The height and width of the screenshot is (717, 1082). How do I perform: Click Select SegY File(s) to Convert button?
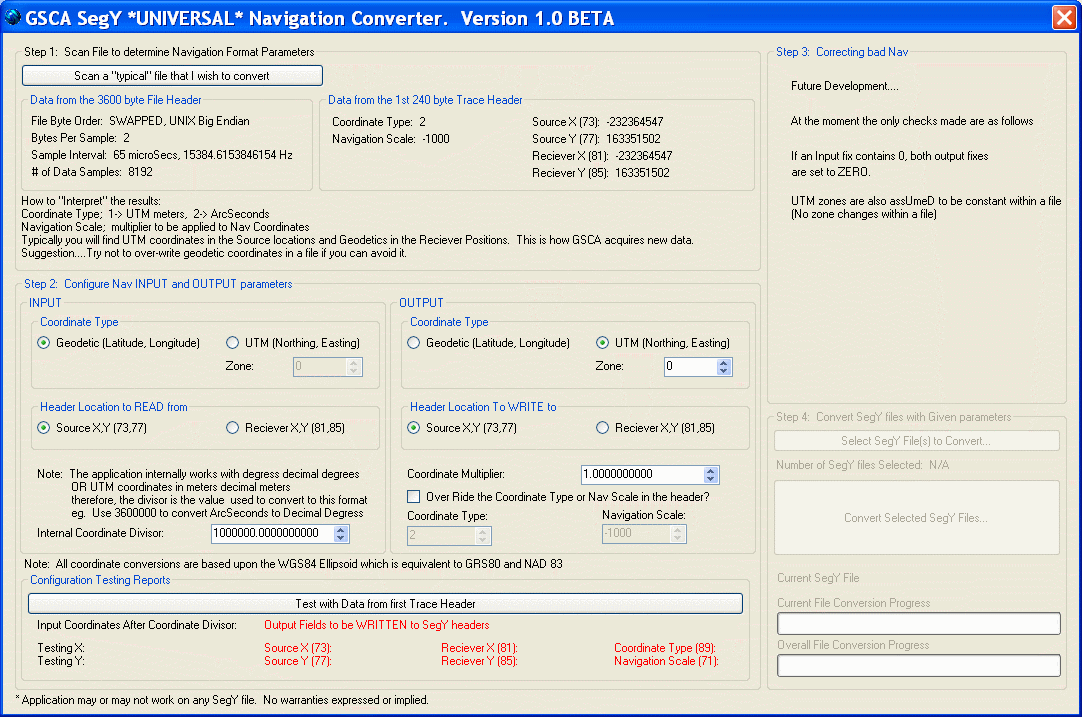coord(916,441)
